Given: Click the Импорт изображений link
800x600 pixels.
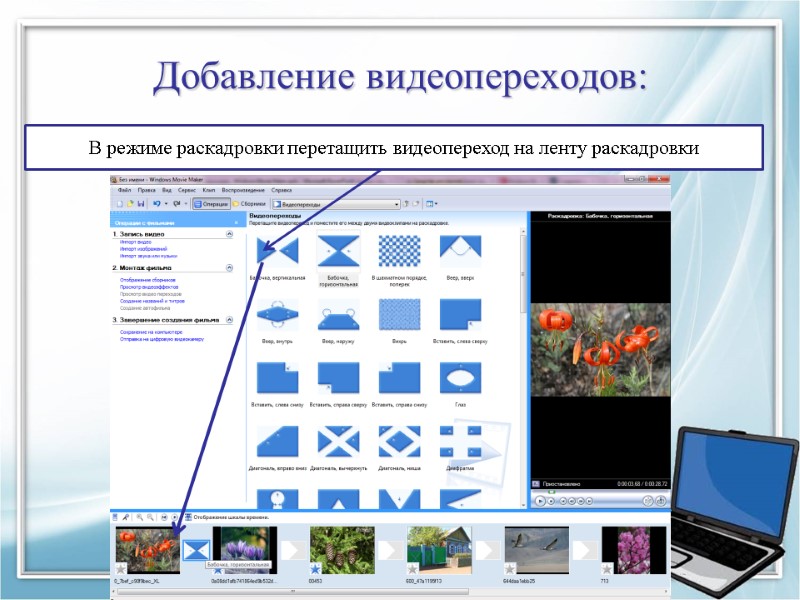Looking at the screenshot, I should (143, 249).
